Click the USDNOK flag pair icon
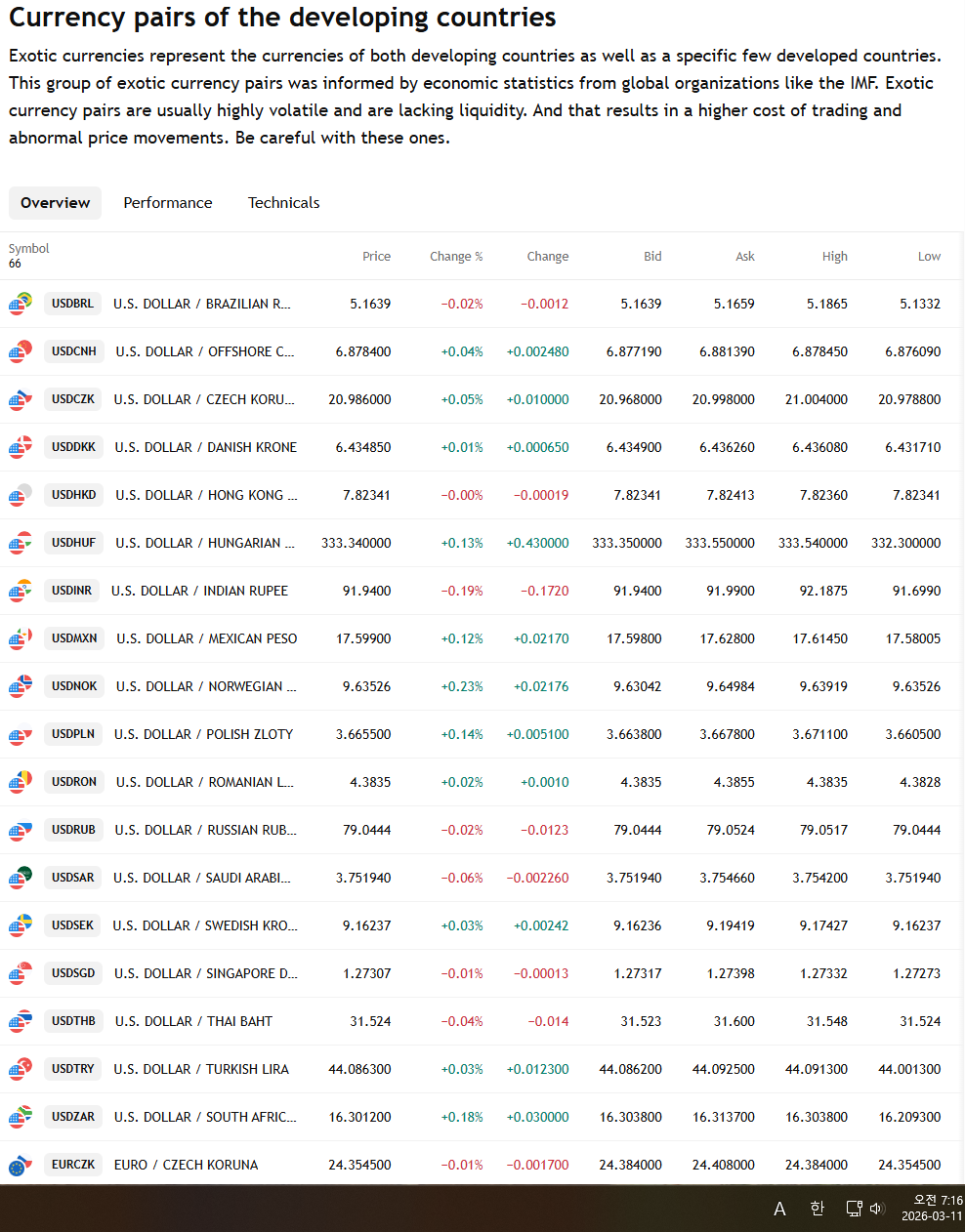 point(21,686)
